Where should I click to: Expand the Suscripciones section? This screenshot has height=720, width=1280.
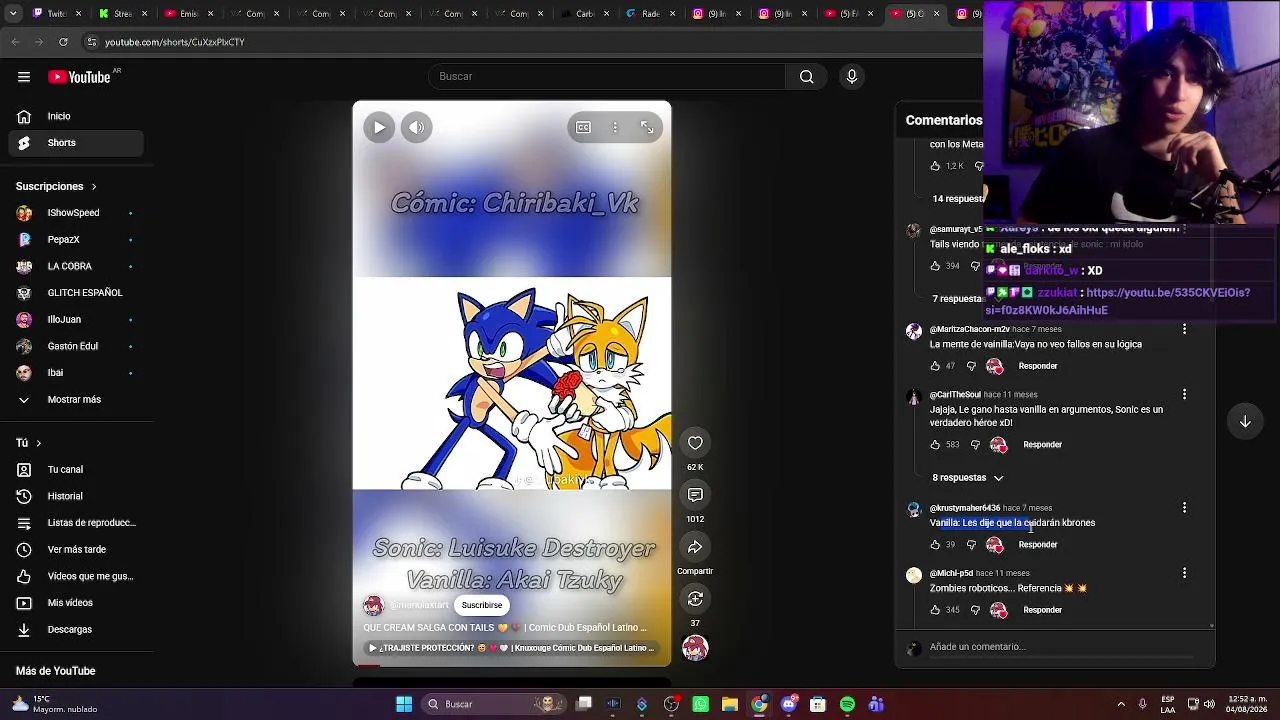coord(57,186)
